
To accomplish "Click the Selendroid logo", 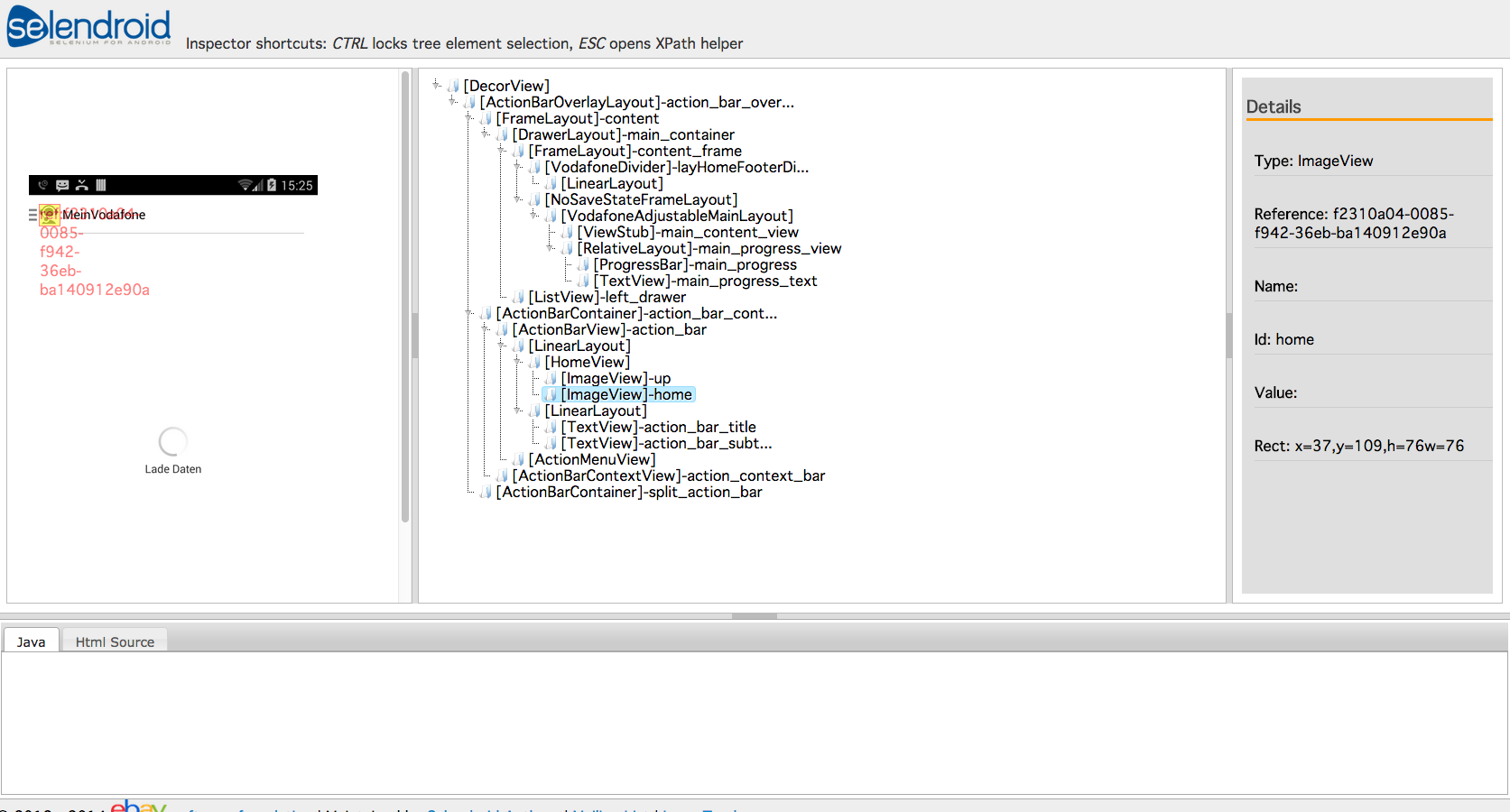I will click(88, 25).
